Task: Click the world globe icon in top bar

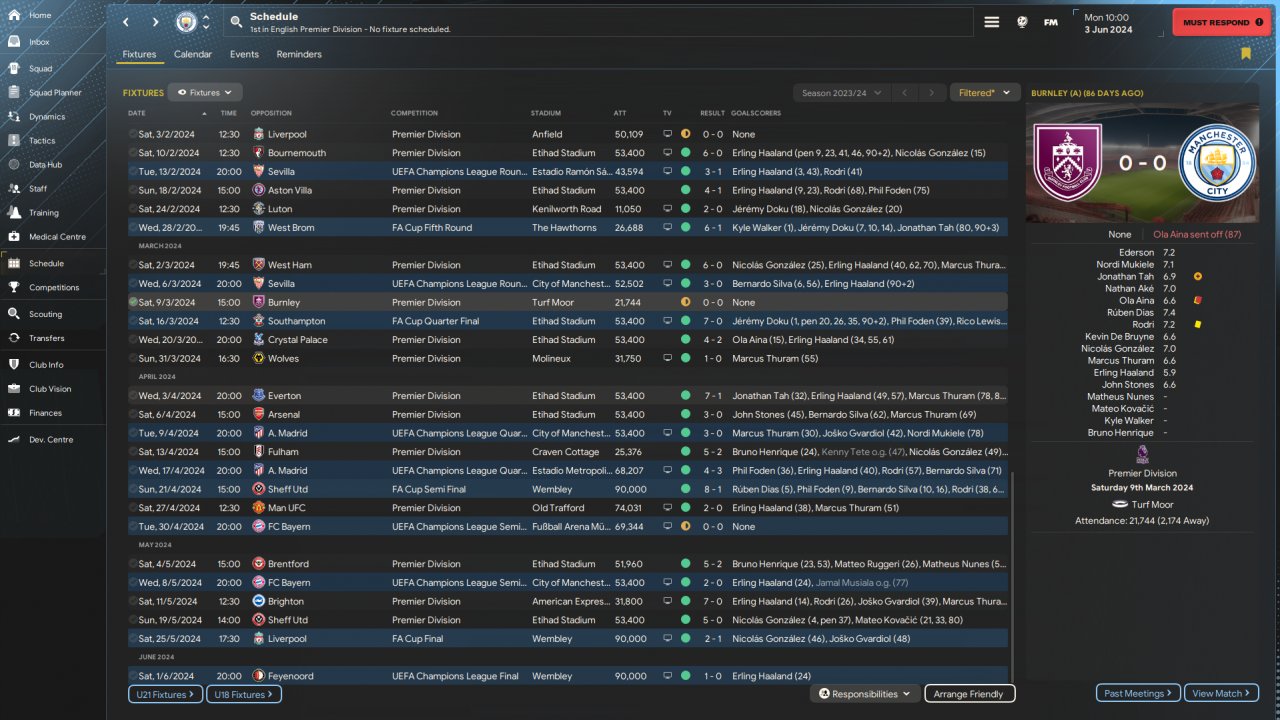Action: coord(1022,22)
